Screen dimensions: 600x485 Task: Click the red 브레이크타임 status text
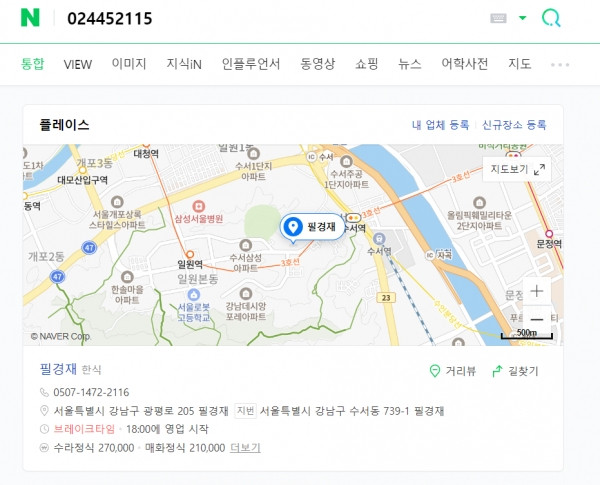point(84,429)
